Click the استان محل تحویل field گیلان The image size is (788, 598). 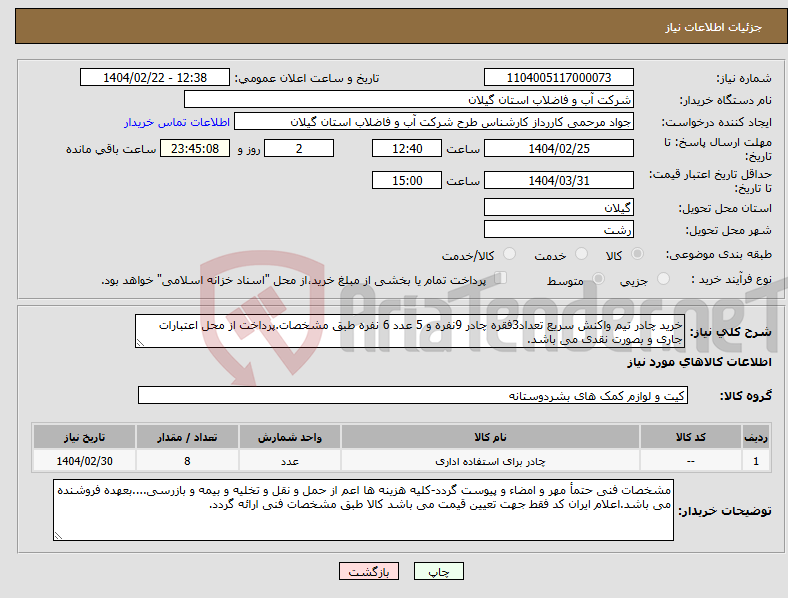[x=559, y=207]
